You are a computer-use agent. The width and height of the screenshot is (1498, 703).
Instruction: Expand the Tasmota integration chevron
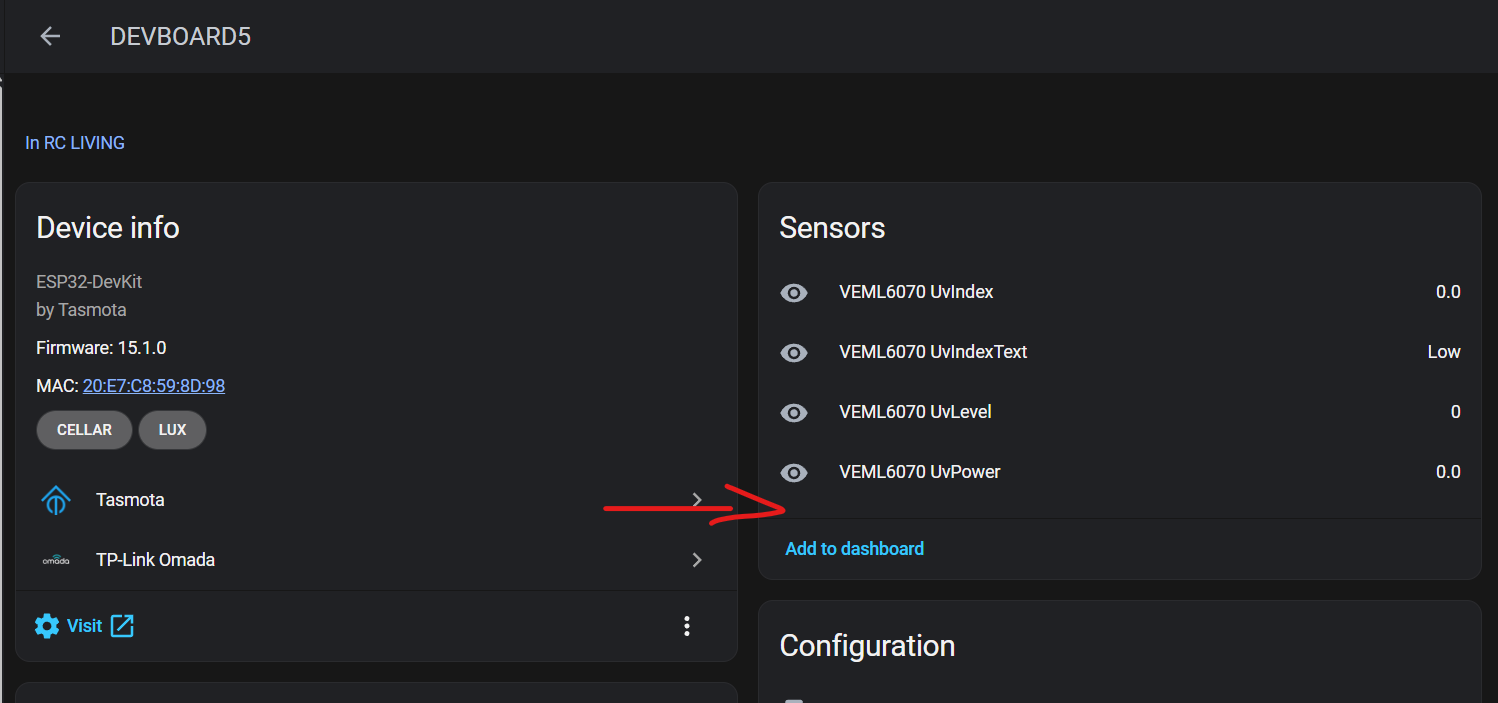click(x=697, y=500)
